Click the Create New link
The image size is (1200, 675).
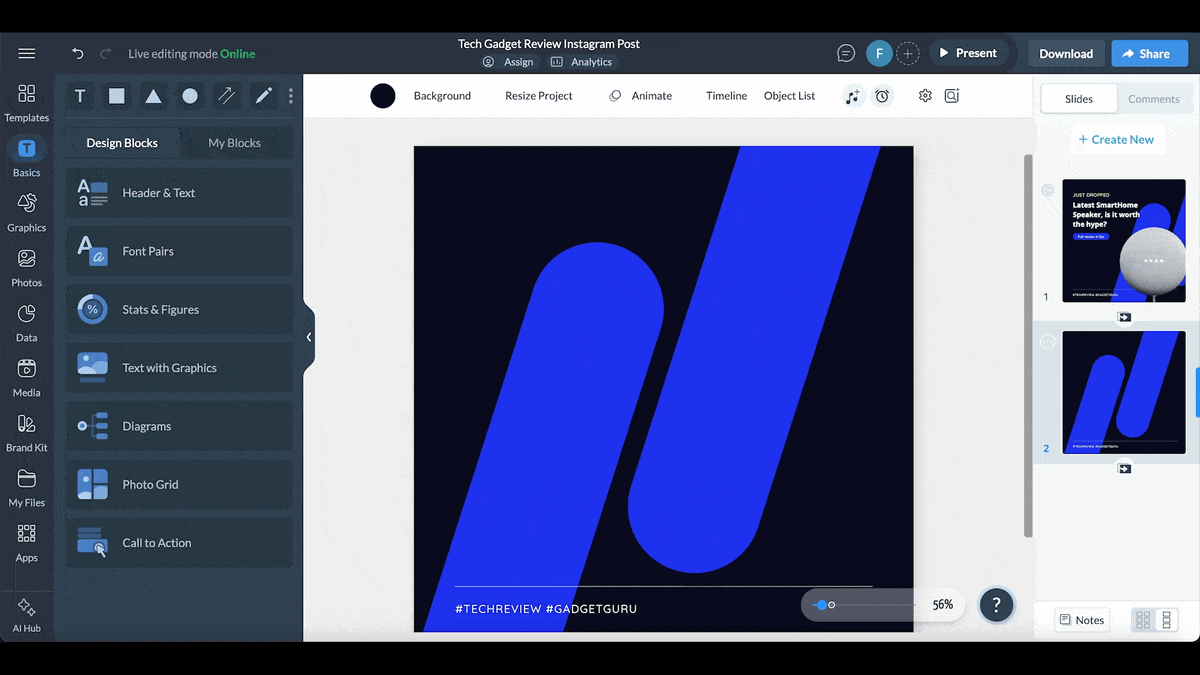point(1117,139)
